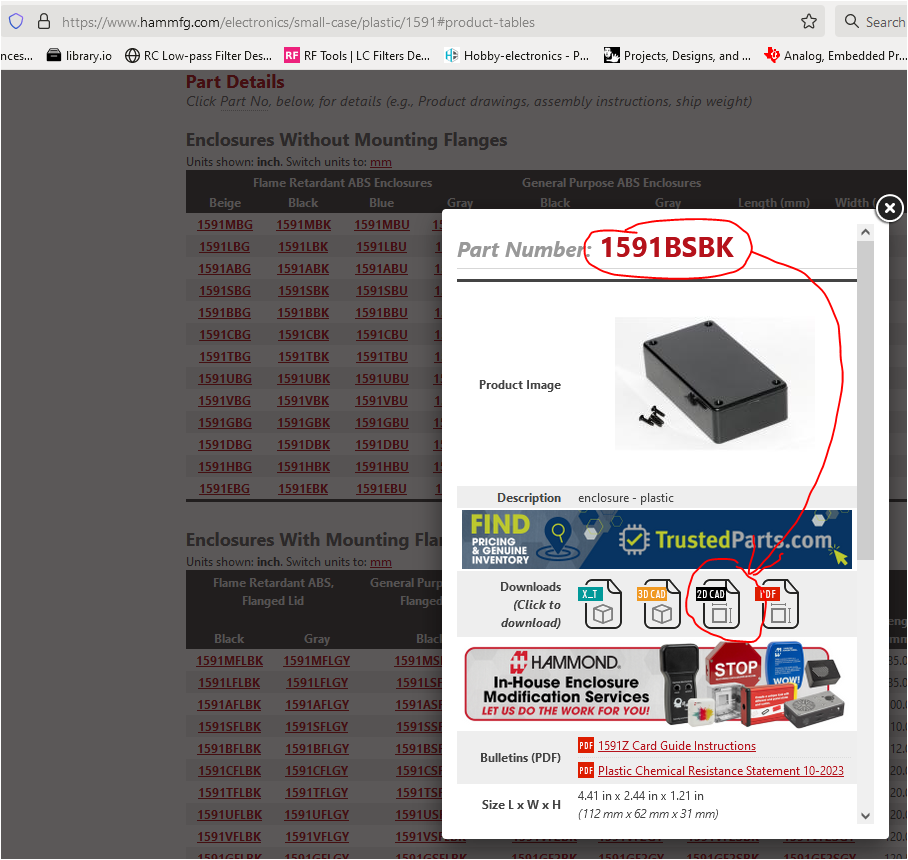Image resolution: width=908 pixels, height=860 pixels.
Task: Open part 1591LFLBK details
Action: (x=229, y=683)
